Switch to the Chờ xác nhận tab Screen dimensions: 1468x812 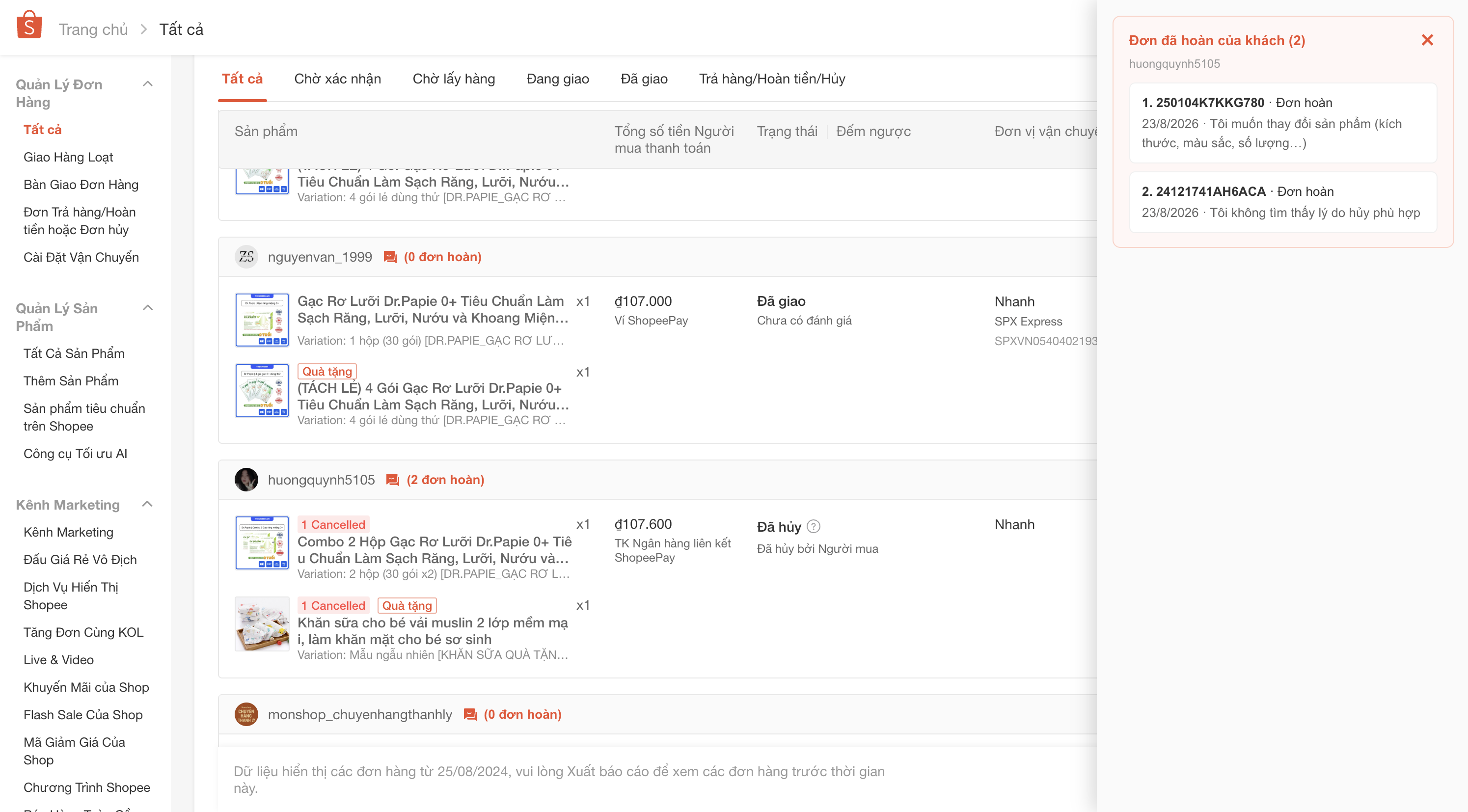coord(337,79)
